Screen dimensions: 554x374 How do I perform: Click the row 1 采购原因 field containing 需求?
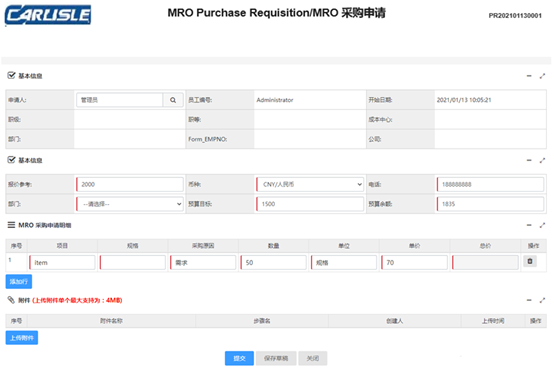point(203,262)
